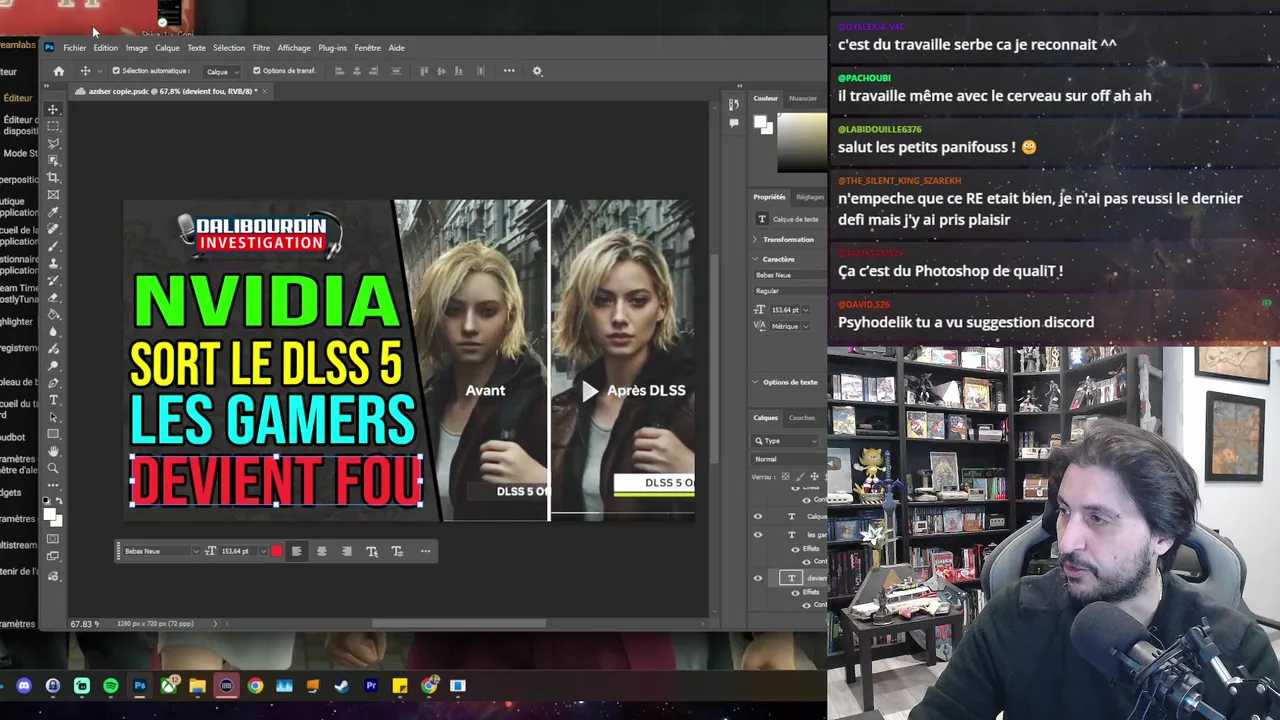Click the Quick Mask mode icon
This screenshot has height=720, width=1280.
(53, 540)
